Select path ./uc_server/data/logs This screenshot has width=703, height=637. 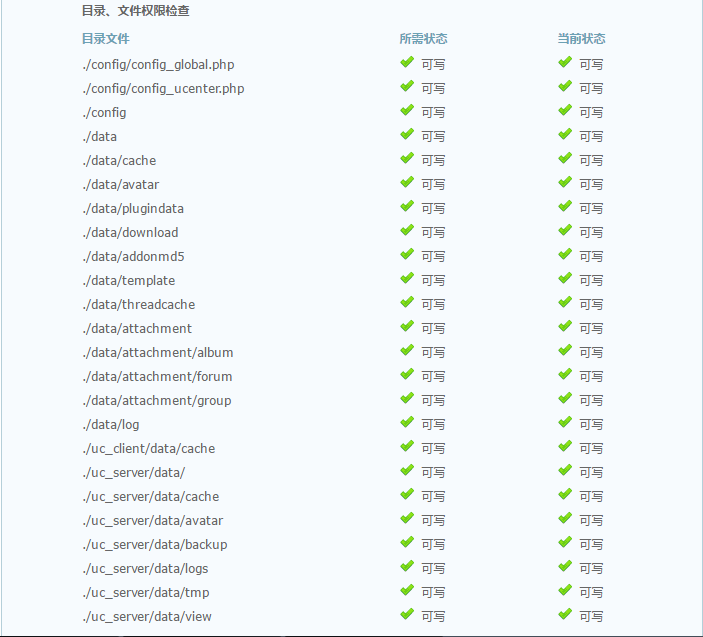(x=145, y=568)
